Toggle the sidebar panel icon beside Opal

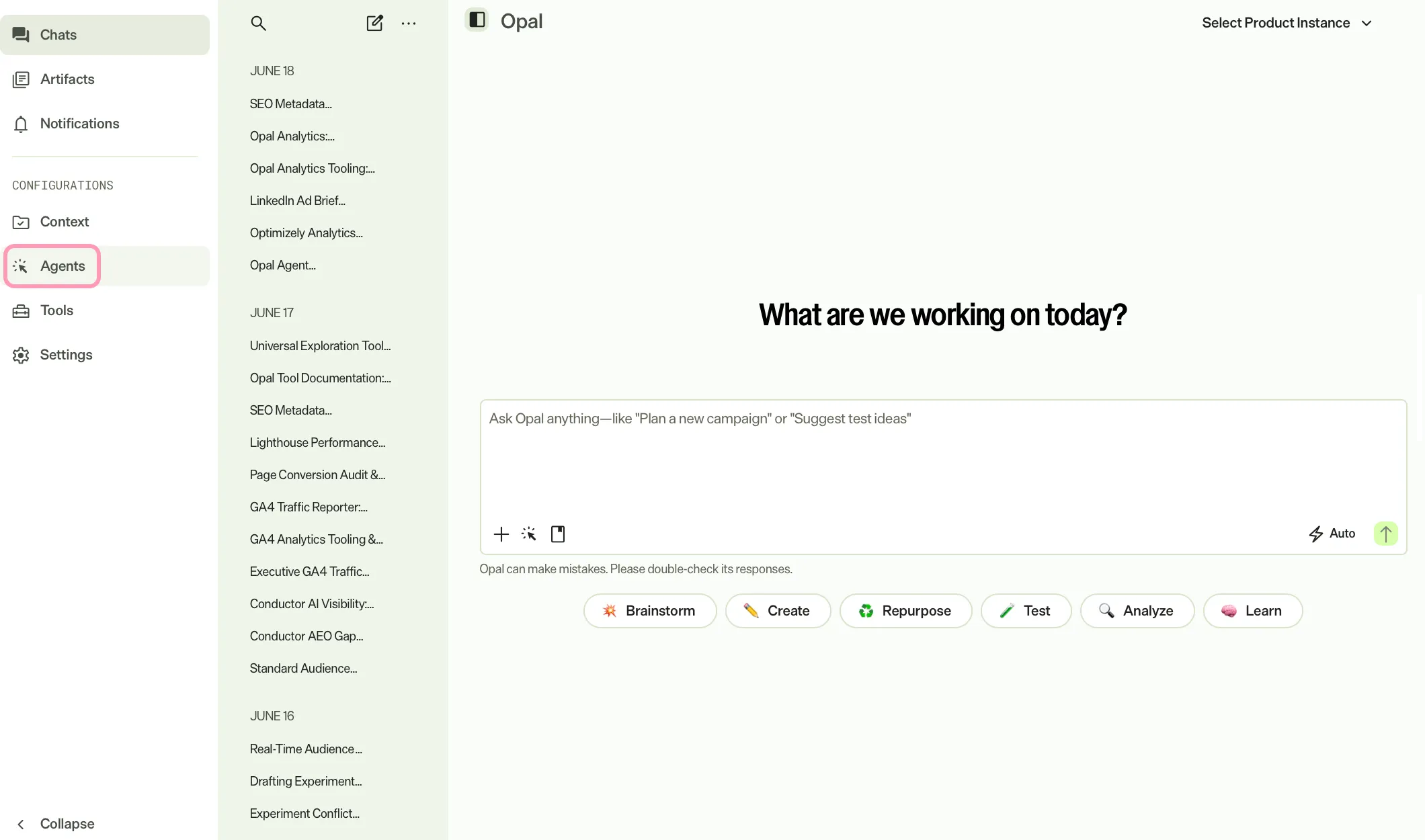click(x=477, y=19)
